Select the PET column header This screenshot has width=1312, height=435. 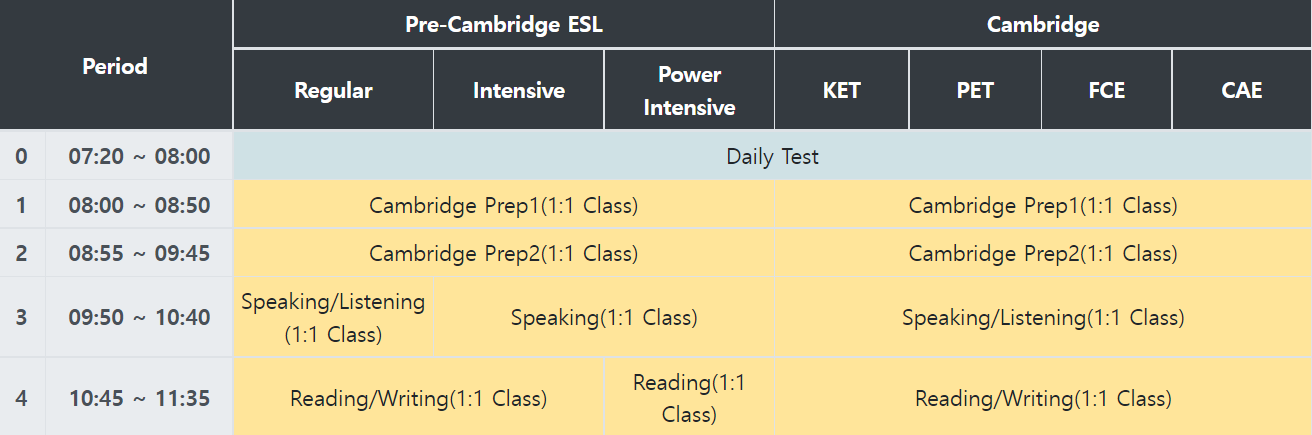(975, 90)
